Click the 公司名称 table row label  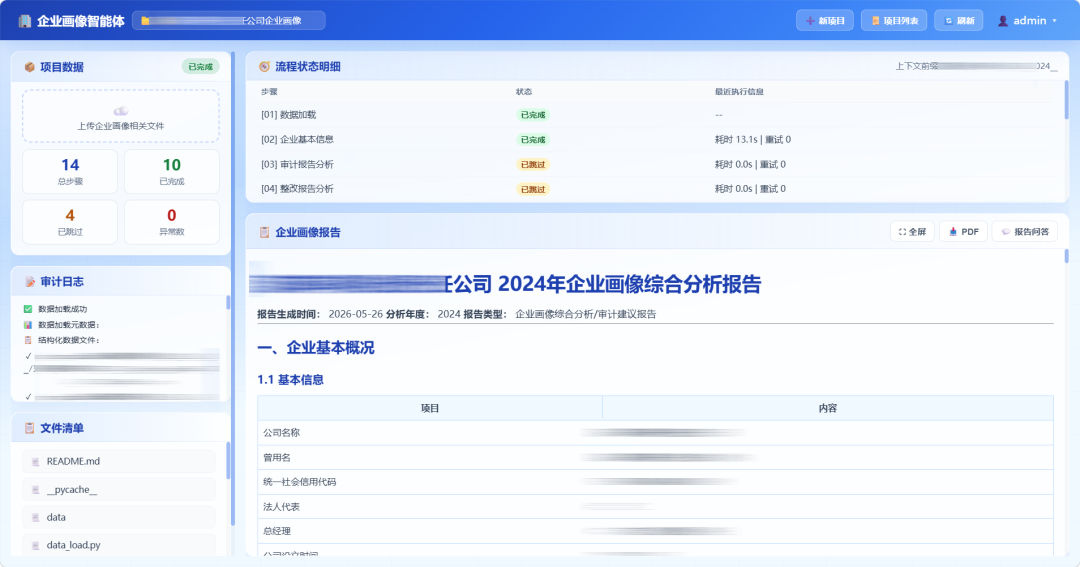(282, 433)
